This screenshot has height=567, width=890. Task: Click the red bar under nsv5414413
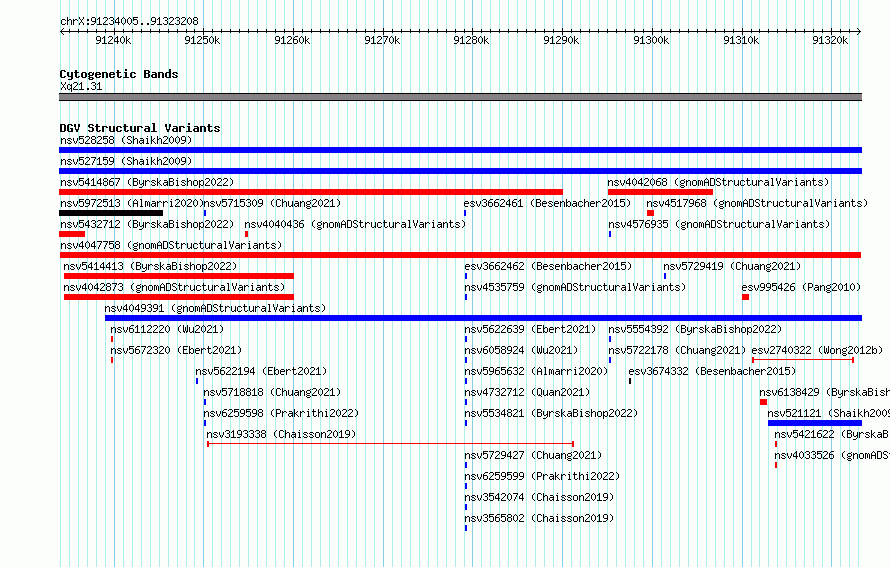(179, 276)
